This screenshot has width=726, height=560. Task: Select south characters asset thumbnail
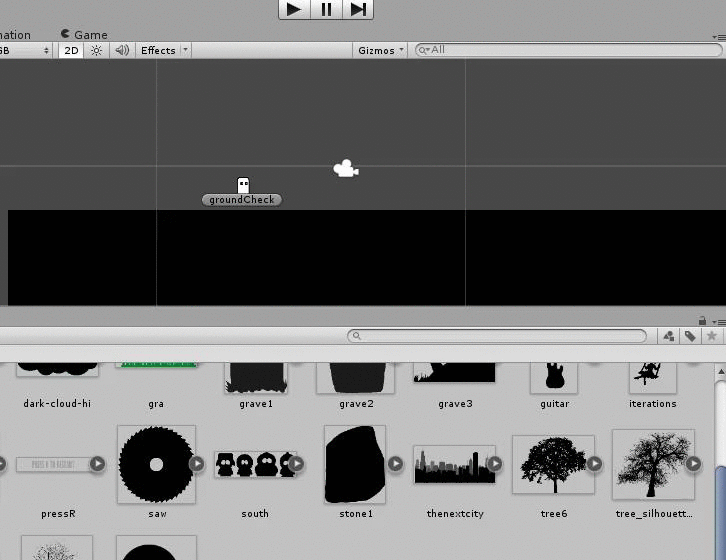pyautogui.click(x=255, y=464)
